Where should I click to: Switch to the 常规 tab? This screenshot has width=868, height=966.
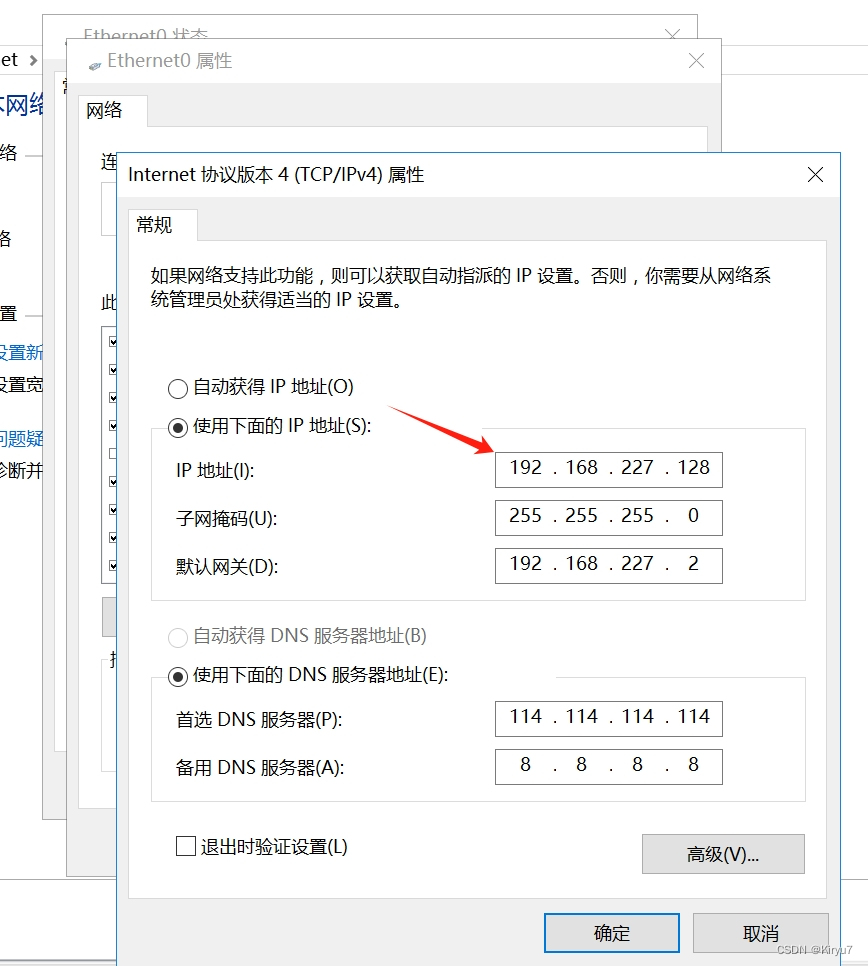pos(163,225)
